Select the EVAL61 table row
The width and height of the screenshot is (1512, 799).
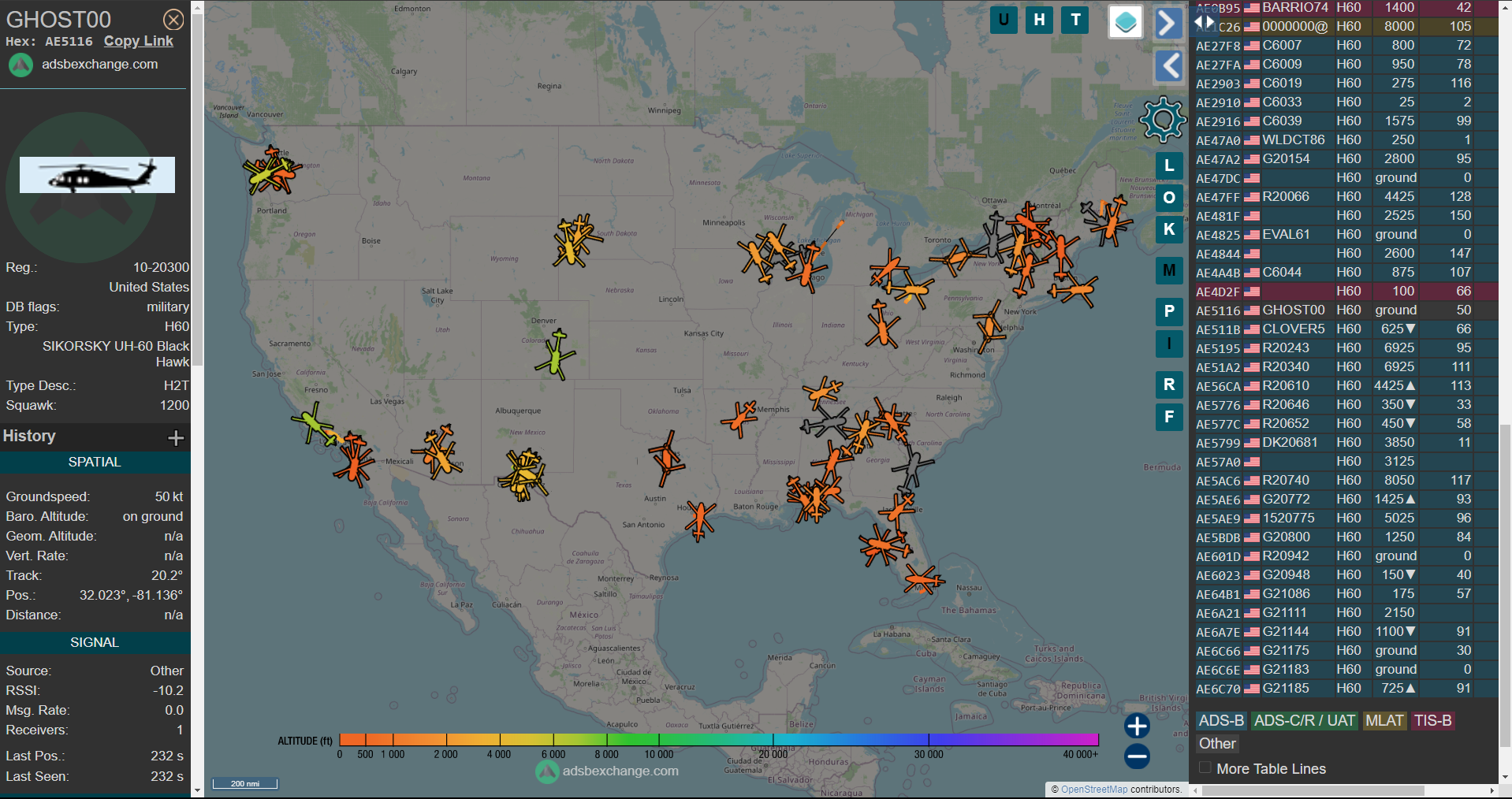click(x=1345, y=235)
